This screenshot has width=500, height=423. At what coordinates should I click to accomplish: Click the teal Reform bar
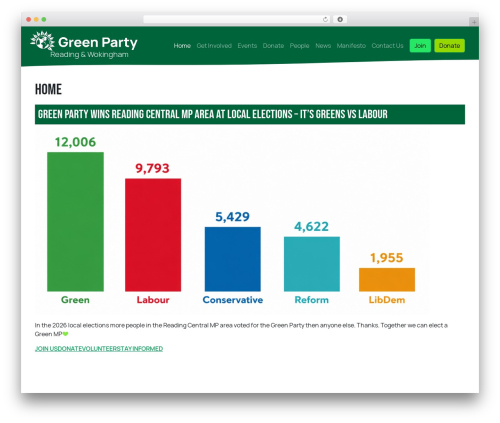pyautogui.click(x=312, y=264)
